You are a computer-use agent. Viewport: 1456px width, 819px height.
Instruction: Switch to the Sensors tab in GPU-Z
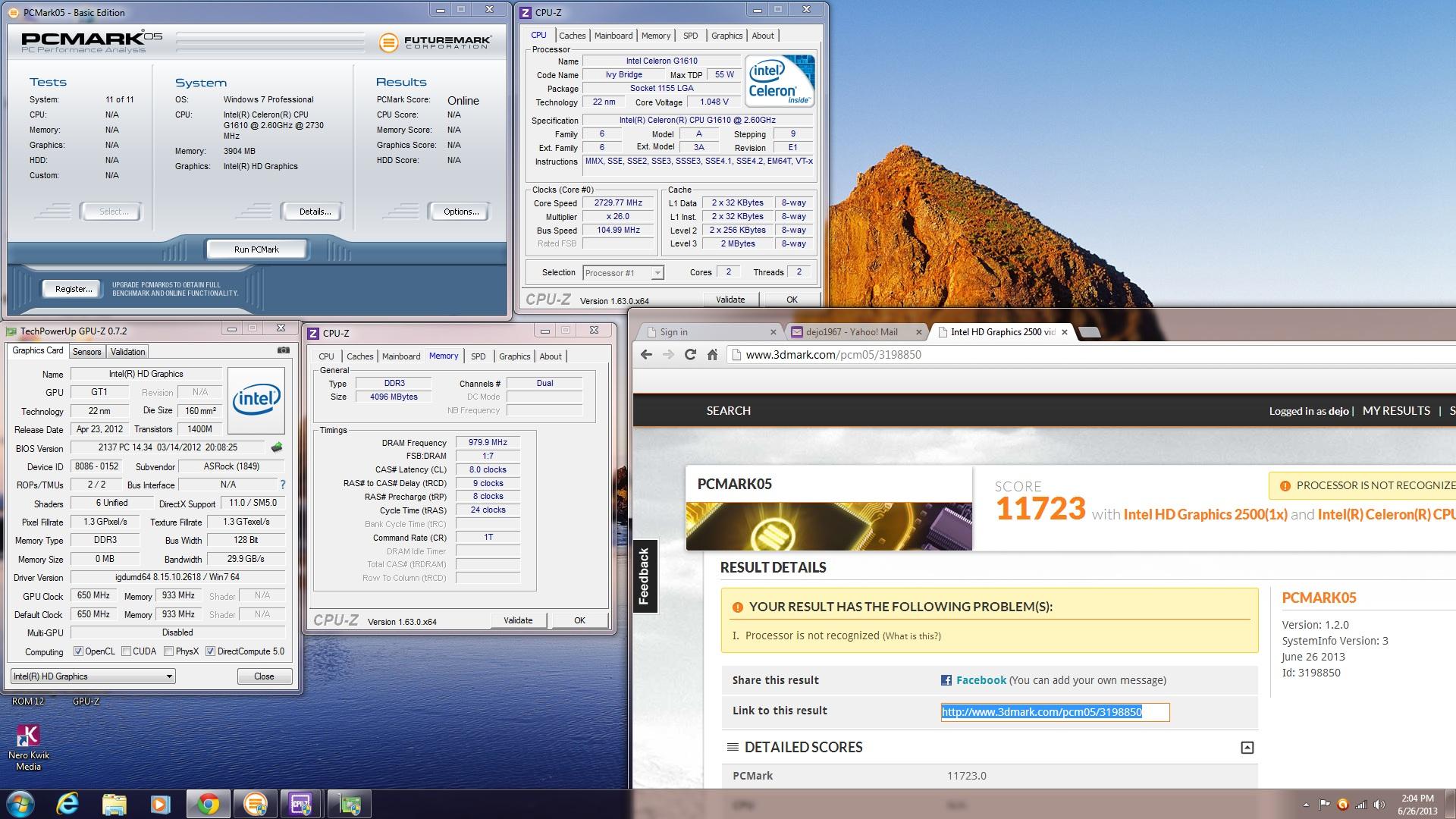click(x=86, y=352)
